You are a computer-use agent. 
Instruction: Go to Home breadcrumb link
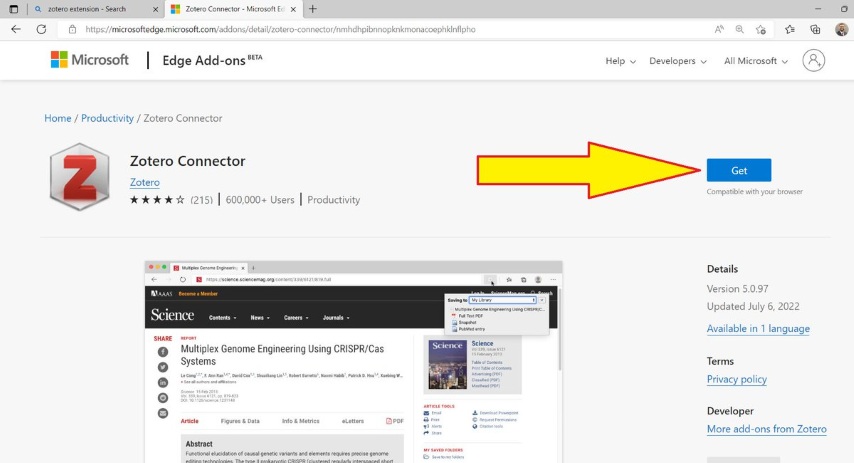57,118
